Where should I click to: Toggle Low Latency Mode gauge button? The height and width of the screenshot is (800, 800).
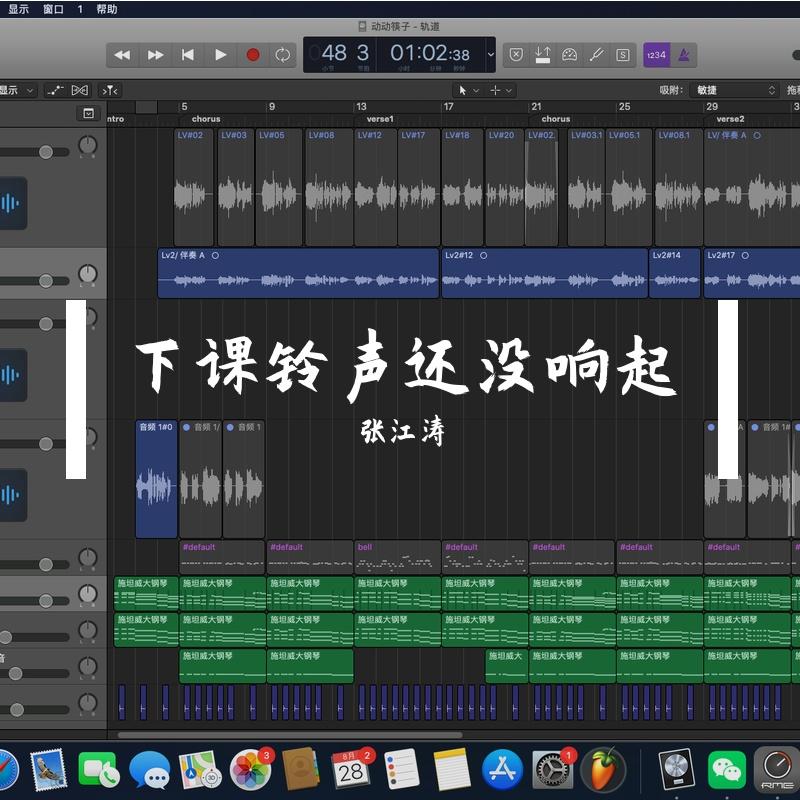[569, 55]
